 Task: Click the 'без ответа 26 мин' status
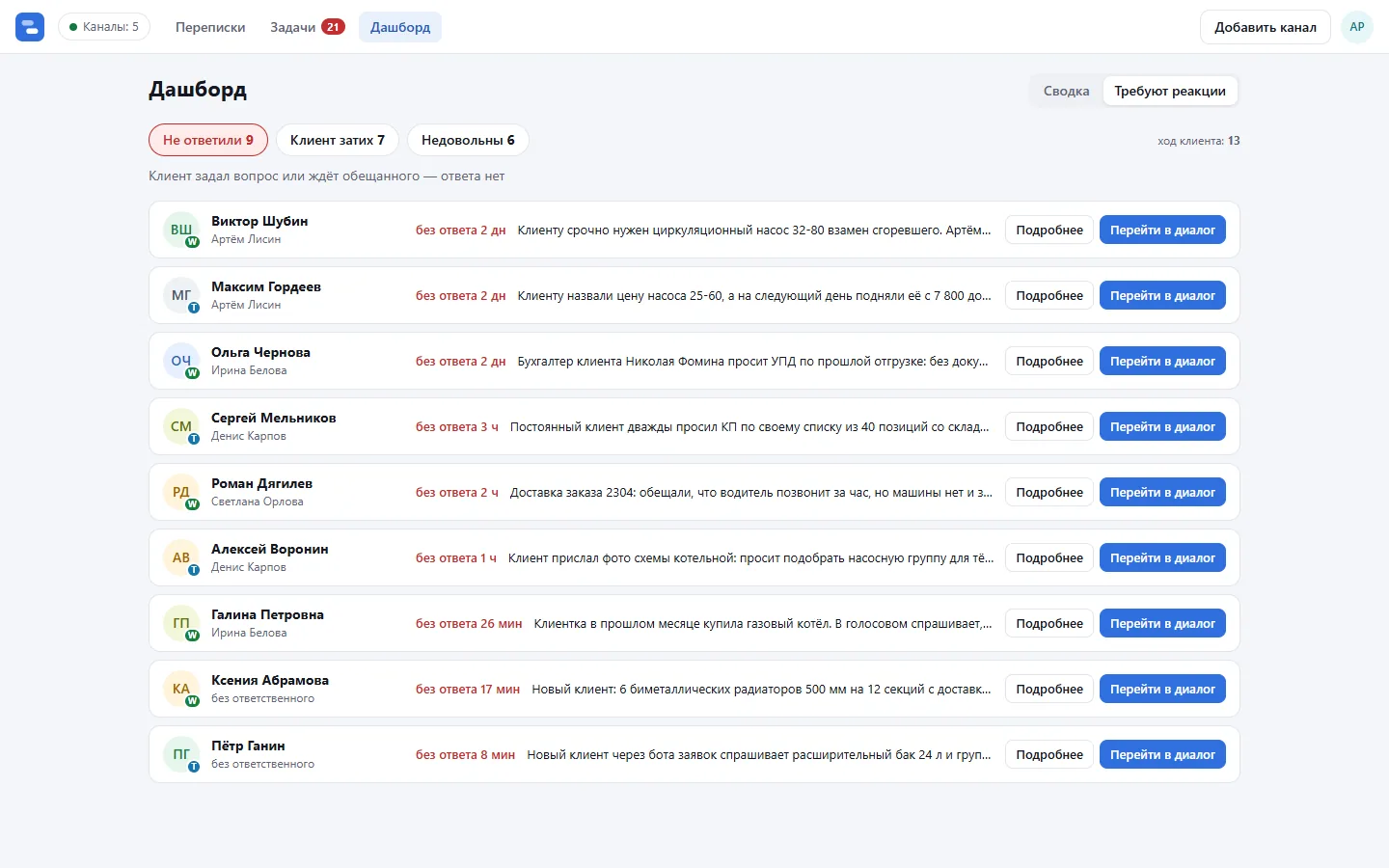(x=469, y=623)
